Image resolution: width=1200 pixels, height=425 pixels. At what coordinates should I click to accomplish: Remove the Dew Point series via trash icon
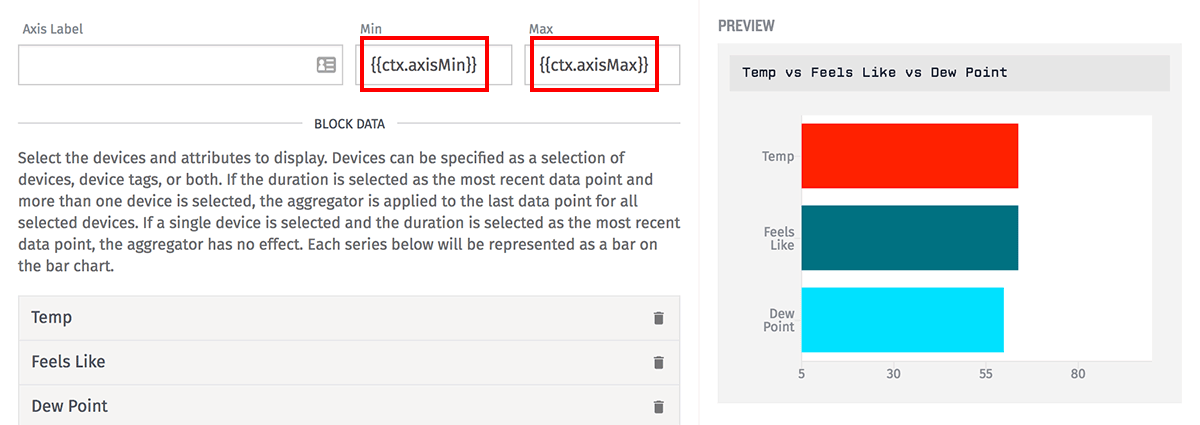coord(658,406)
